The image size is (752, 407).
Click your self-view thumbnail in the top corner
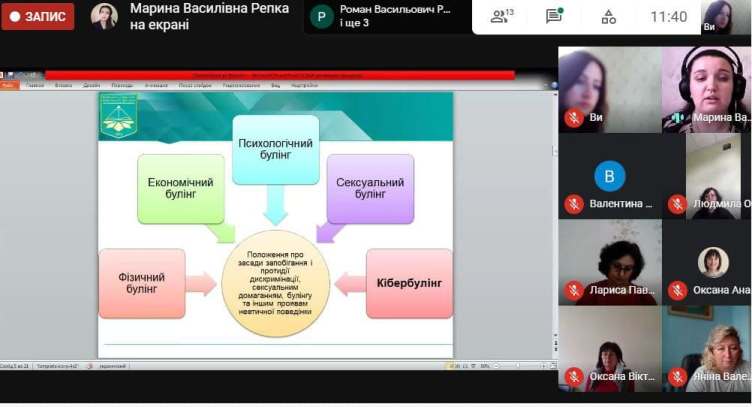(x=724, y=17)
